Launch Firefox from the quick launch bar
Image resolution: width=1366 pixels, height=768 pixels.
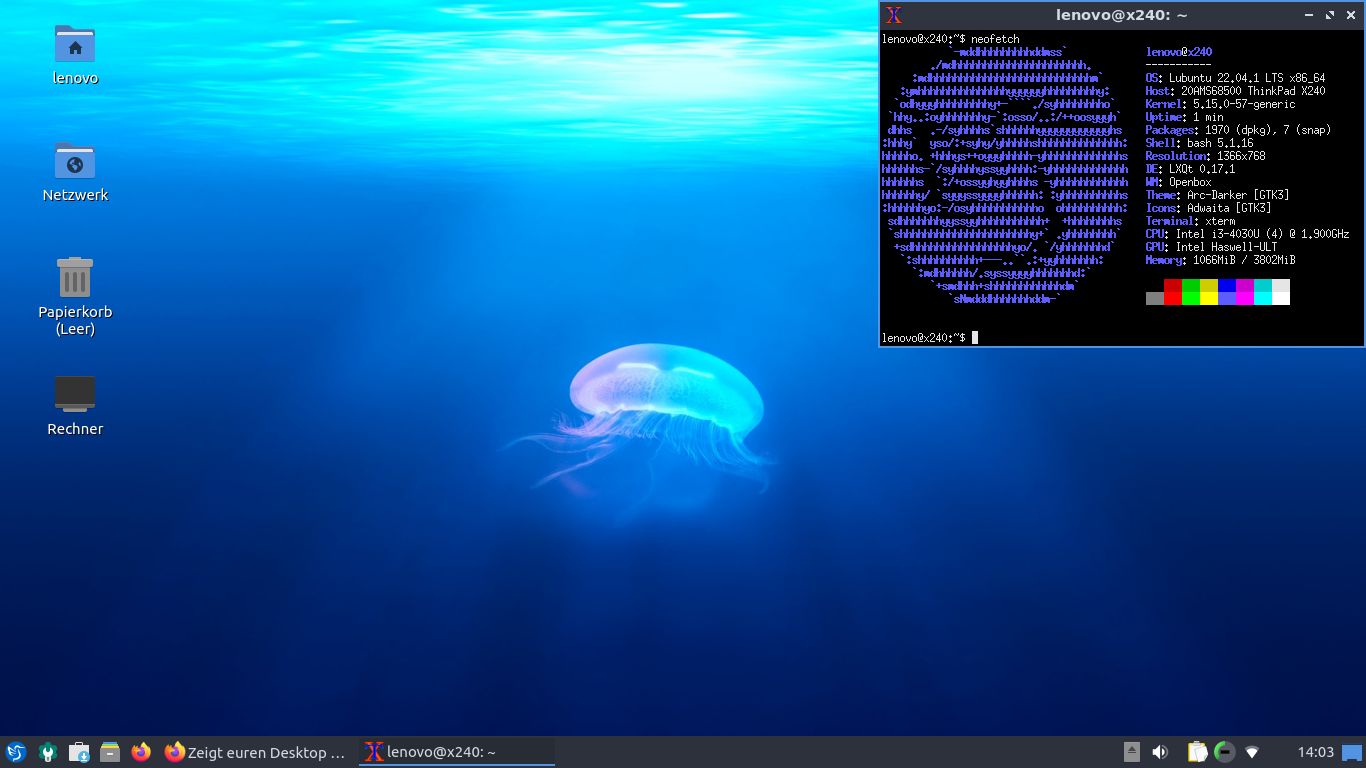141,752
